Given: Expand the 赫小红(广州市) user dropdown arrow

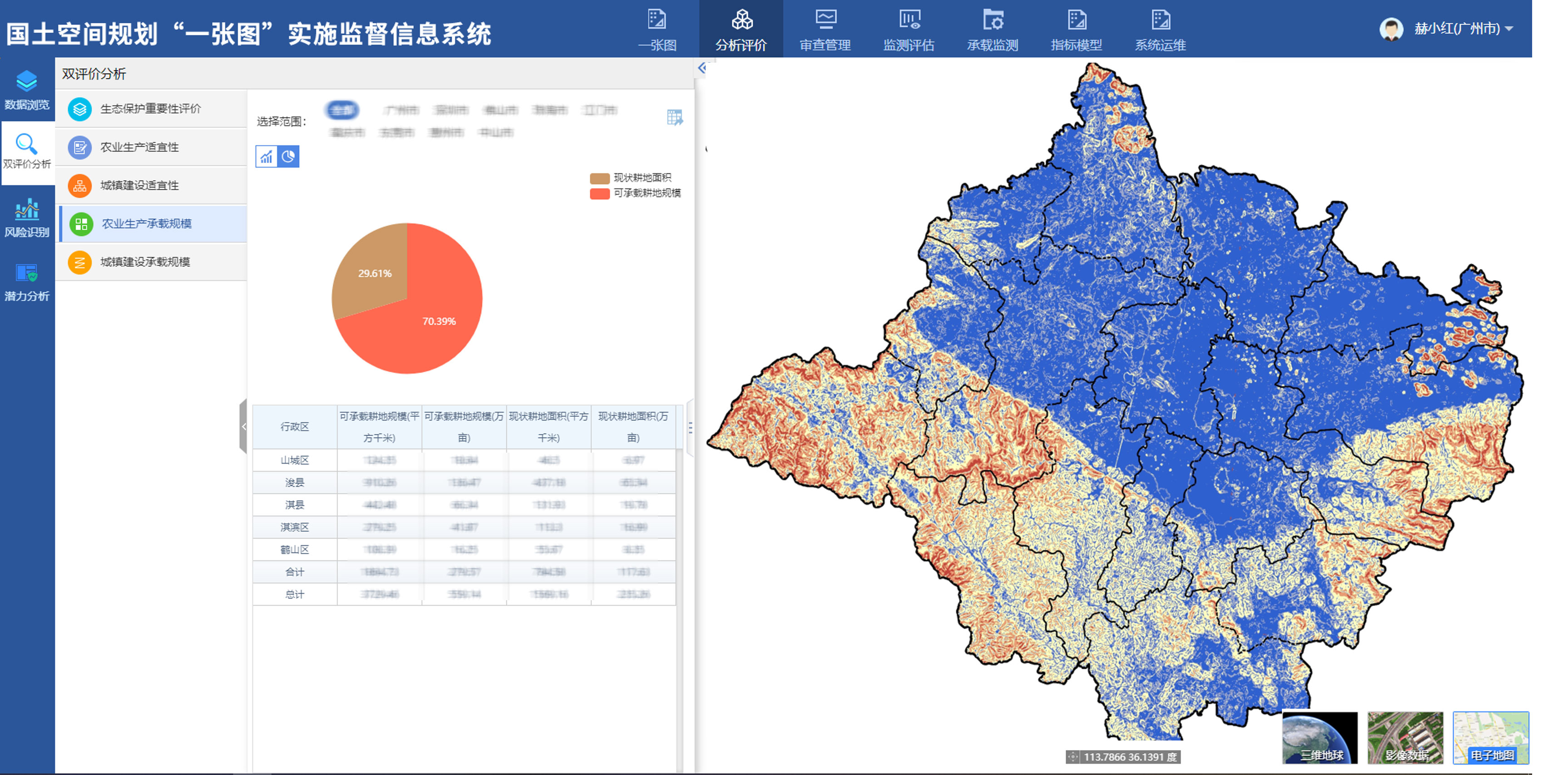Looking at the screenshot, I should (x=1509, y=29).
